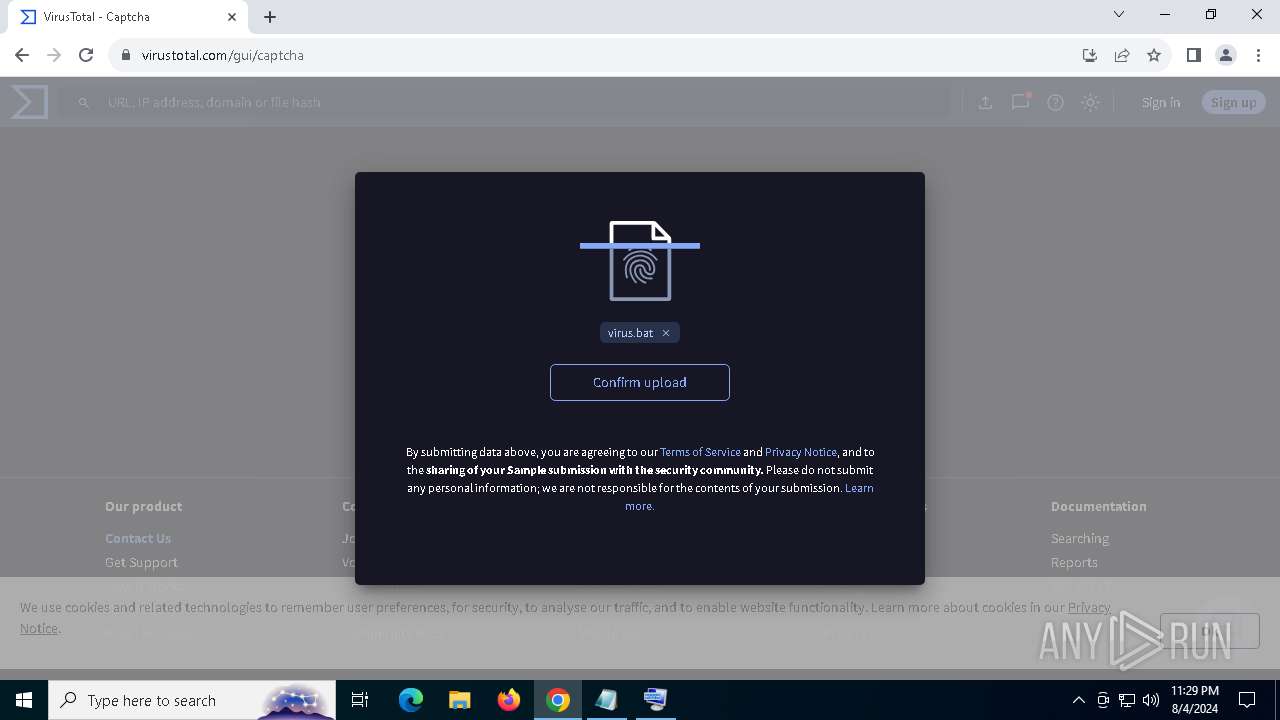Click the cookie banner Ok button

tap(1210, 630)
